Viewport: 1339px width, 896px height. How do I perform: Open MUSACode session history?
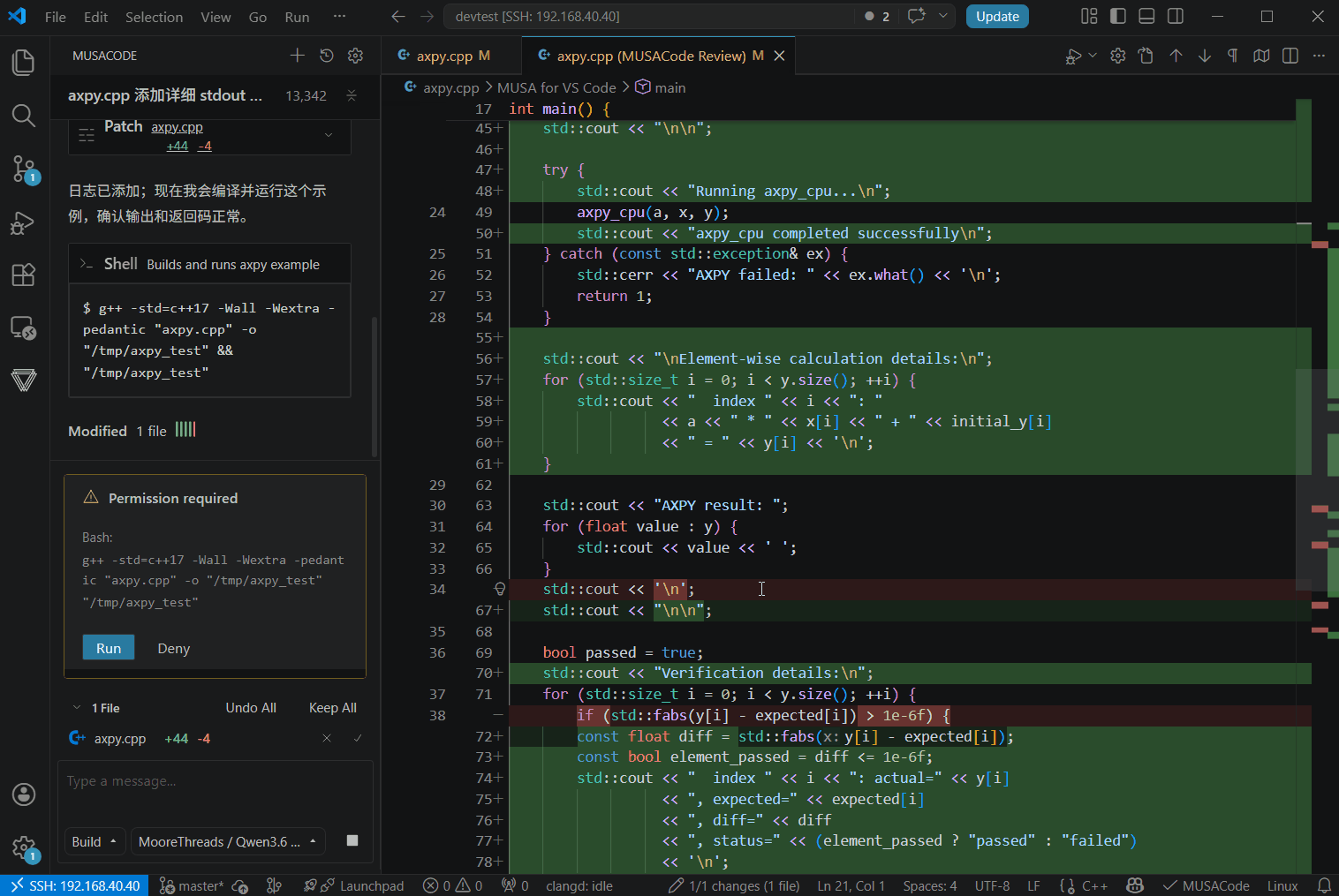pyautogui.click(x=327, y=56)
